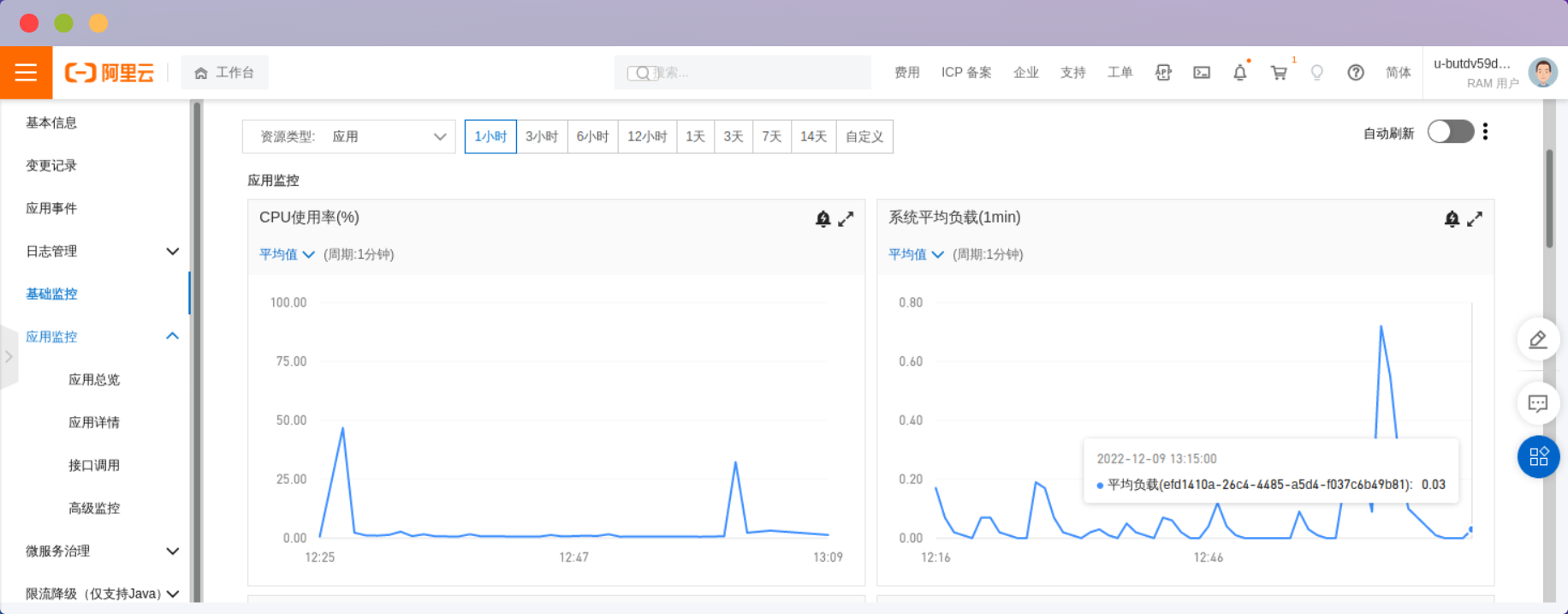Image resolution: width=1568 pixels, height=614 pixels.
Task: Open 应用总览 submenu item
Action: [94, 379]
